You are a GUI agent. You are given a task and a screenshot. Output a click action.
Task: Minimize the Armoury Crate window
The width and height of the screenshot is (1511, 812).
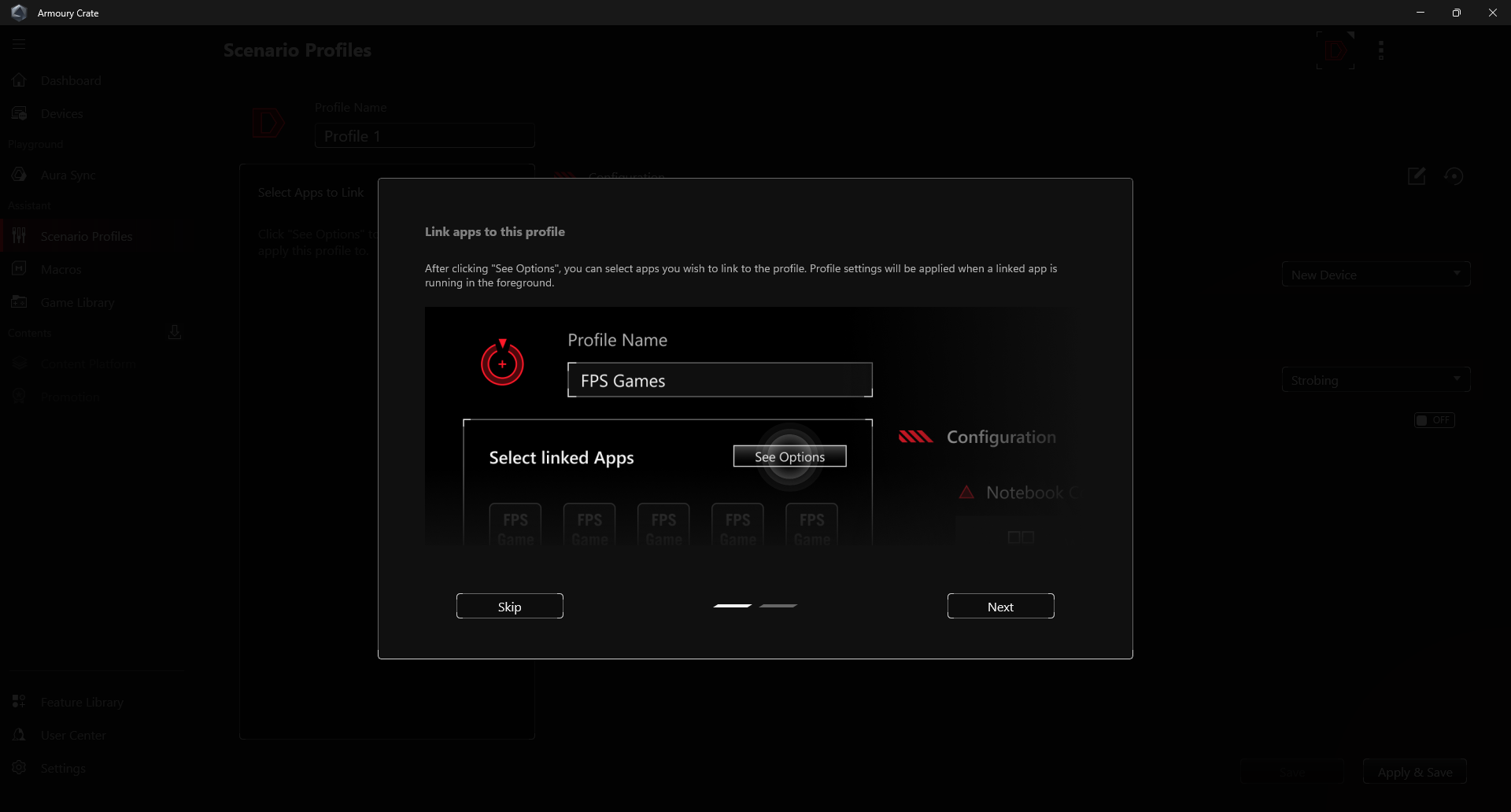[x=1420, y=13]
